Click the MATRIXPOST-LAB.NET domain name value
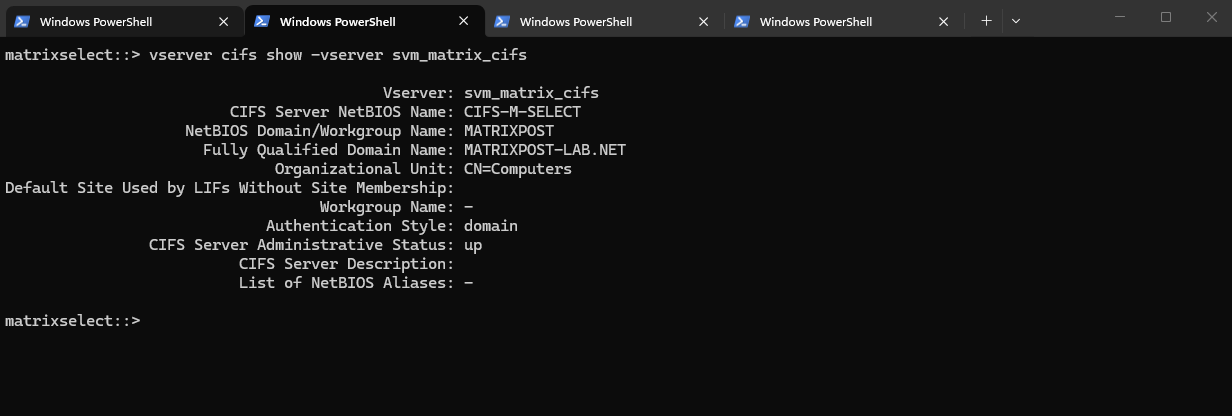Image resolution: width=1232 pixels, height=416 pixels. click(545, 150)
